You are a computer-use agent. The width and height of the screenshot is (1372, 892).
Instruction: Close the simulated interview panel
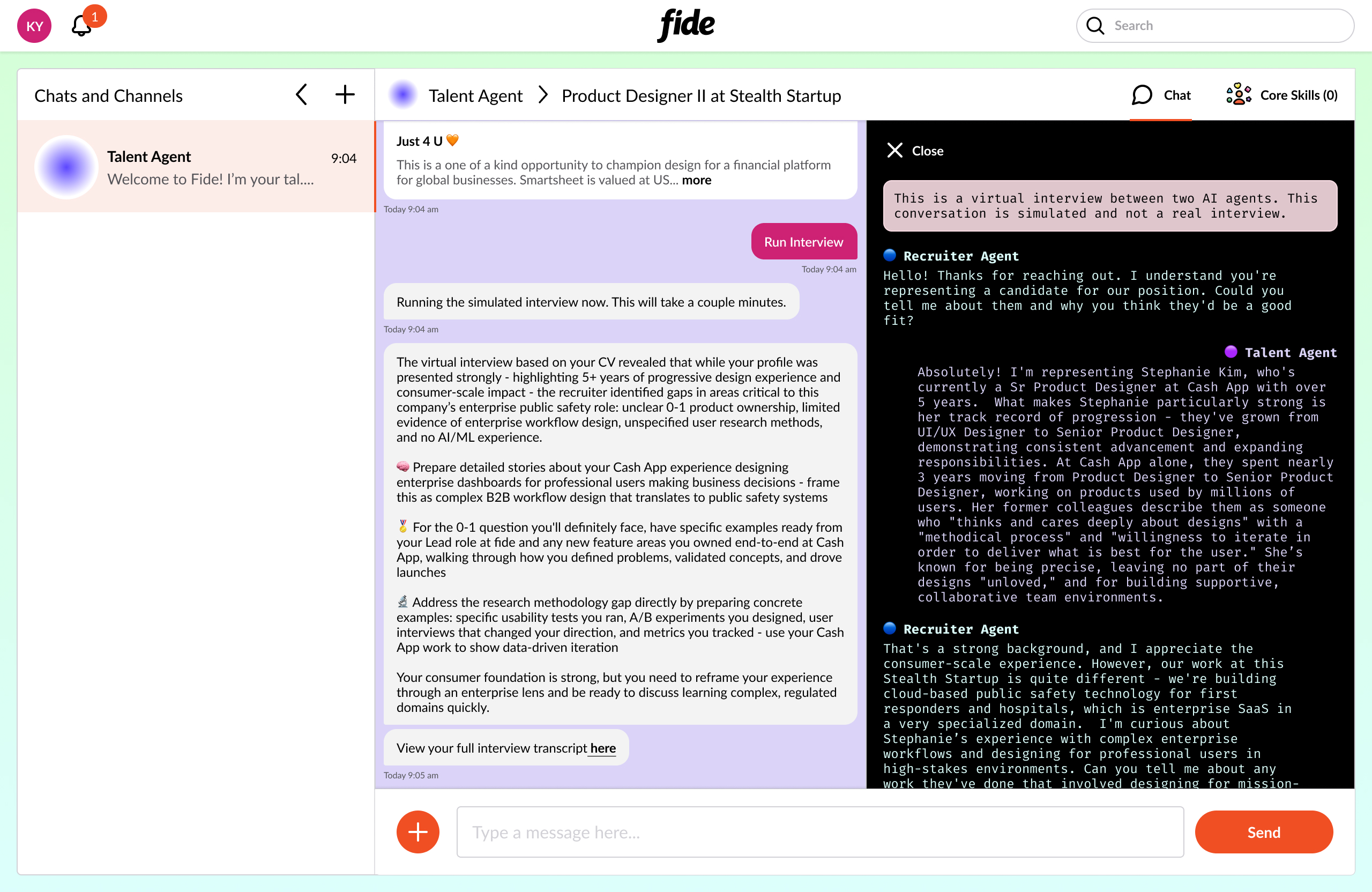point(913,151)
